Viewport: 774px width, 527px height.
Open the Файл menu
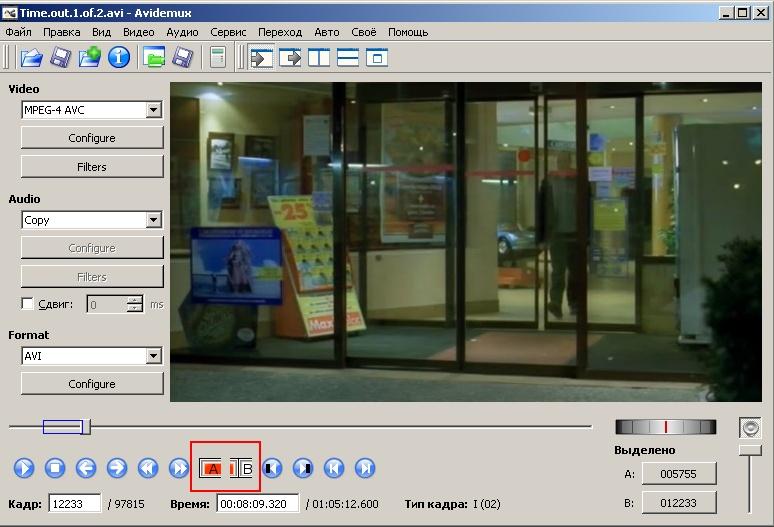point(18,32)
